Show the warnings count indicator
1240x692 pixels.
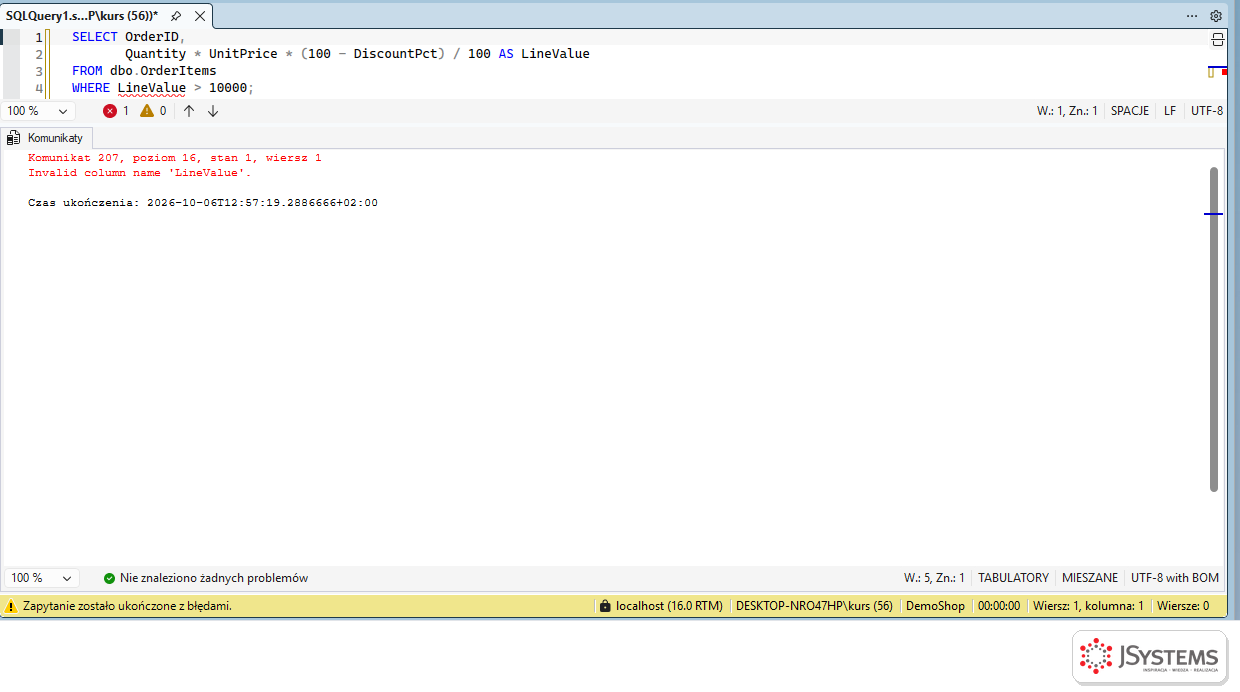click(x=153, y=111)
